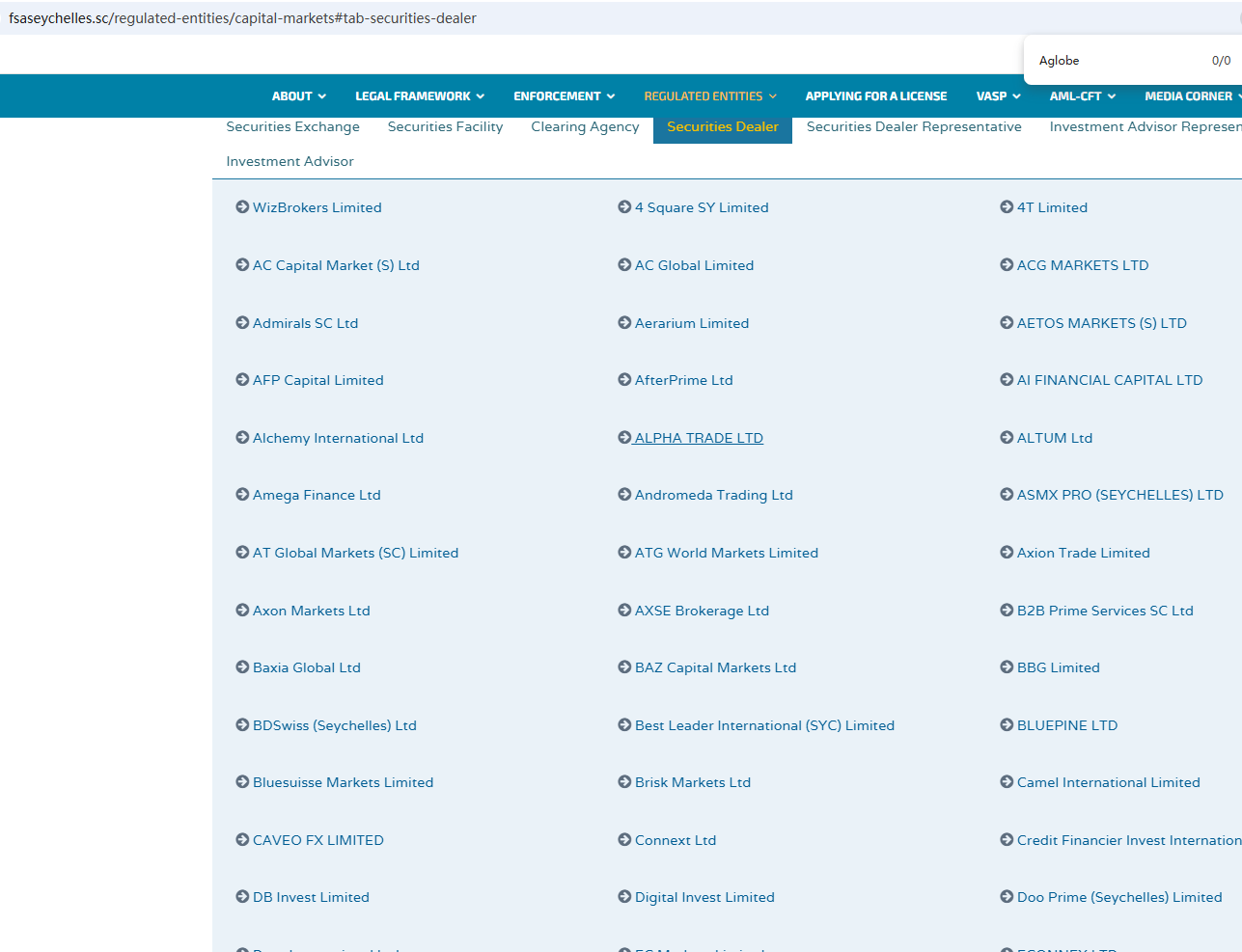Open the Doo Prime (Seychelles) Limited entry
This screenshot has height=952, width=1242.
(x=1119, y=897)
